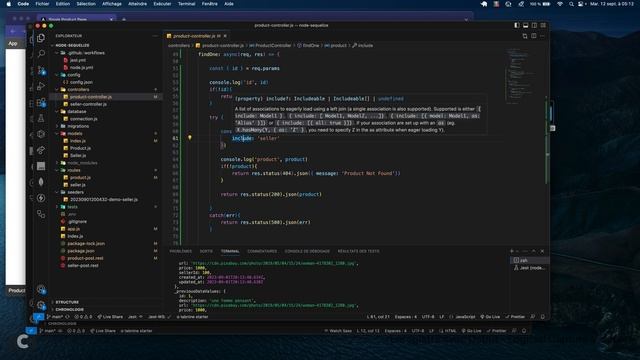Click Go Live in front window status bar
Image resolution: width=640 pixels, height=360 pixels.
[490, 317]
